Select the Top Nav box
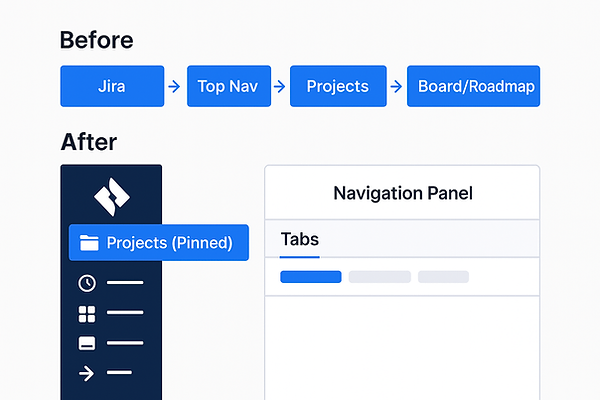The image size is (600, 400). (229, 86)
